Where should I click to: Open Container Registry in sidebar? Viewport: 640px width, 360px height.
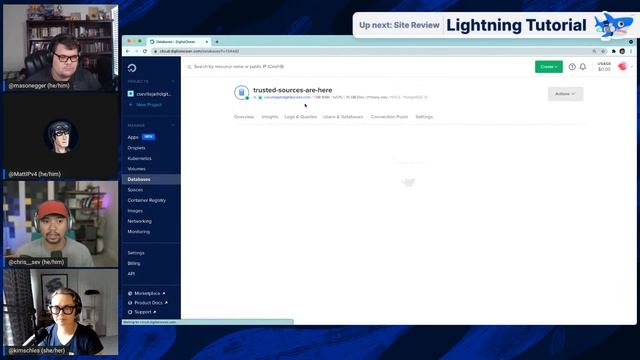147,200
